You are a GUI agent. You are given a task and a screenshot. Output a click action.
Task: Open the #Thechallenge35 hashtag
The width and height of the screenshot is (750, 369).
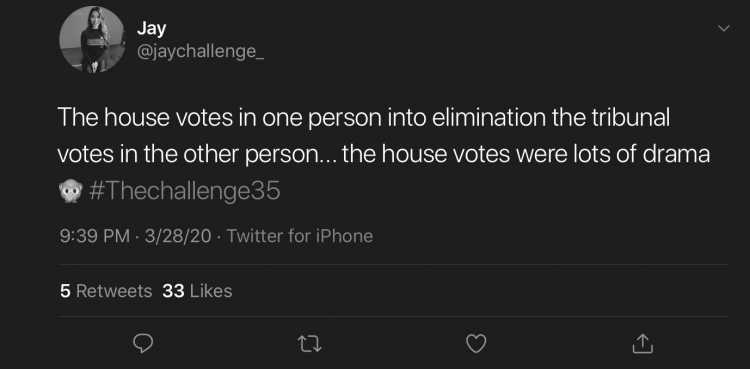click(x=185, y=191)
